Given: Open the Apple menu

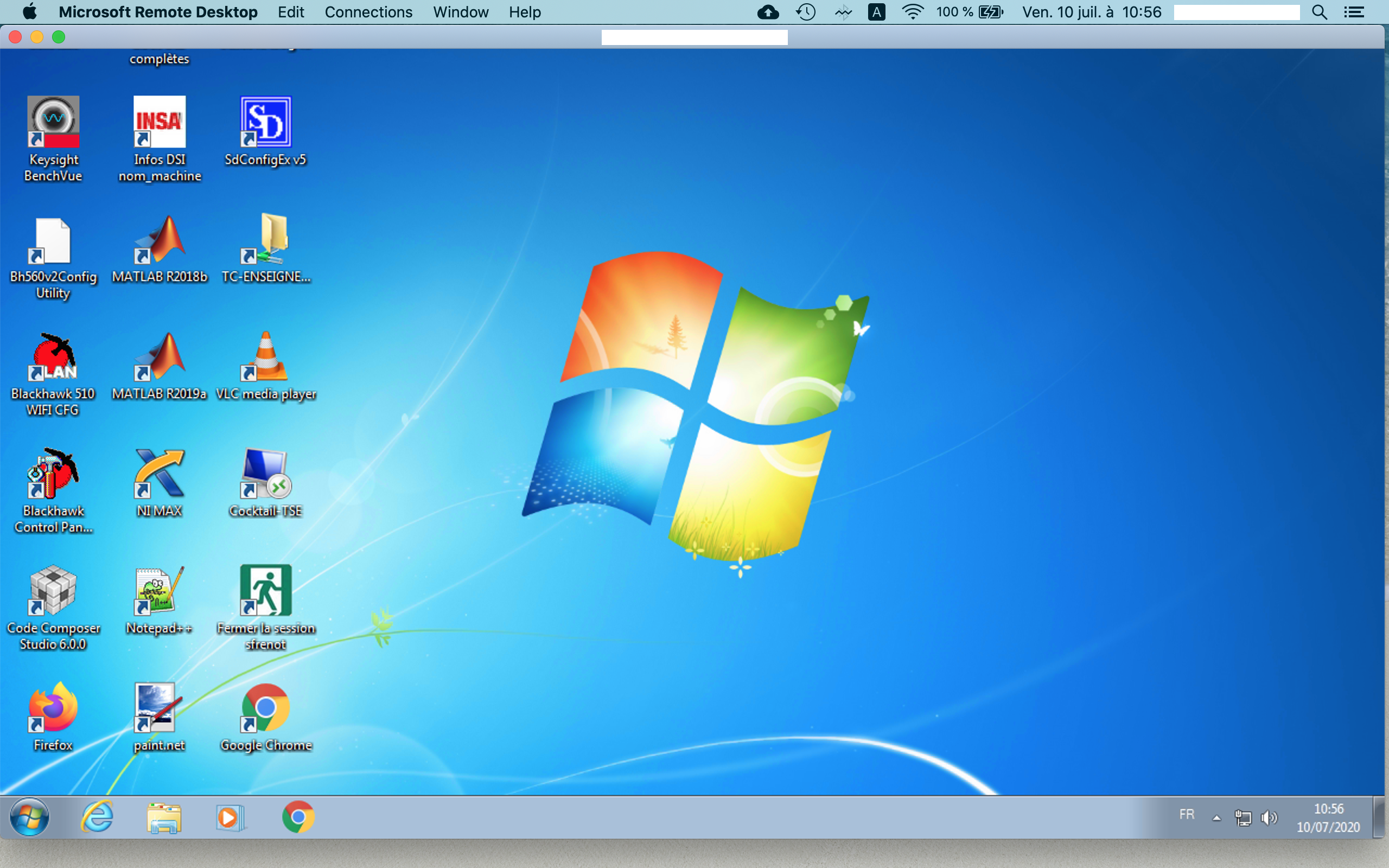Looking at the screenshot, I should 30,11.
